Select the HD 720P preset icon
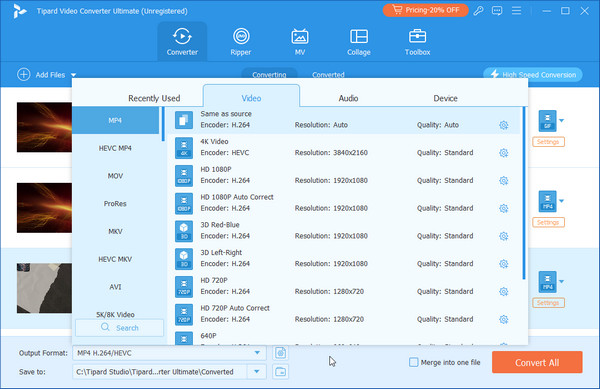Screen dimensions: 600x389 184,286
